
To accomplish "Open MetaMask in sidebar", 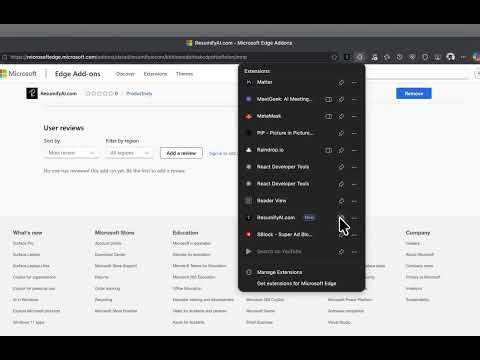I will (328, 116).
